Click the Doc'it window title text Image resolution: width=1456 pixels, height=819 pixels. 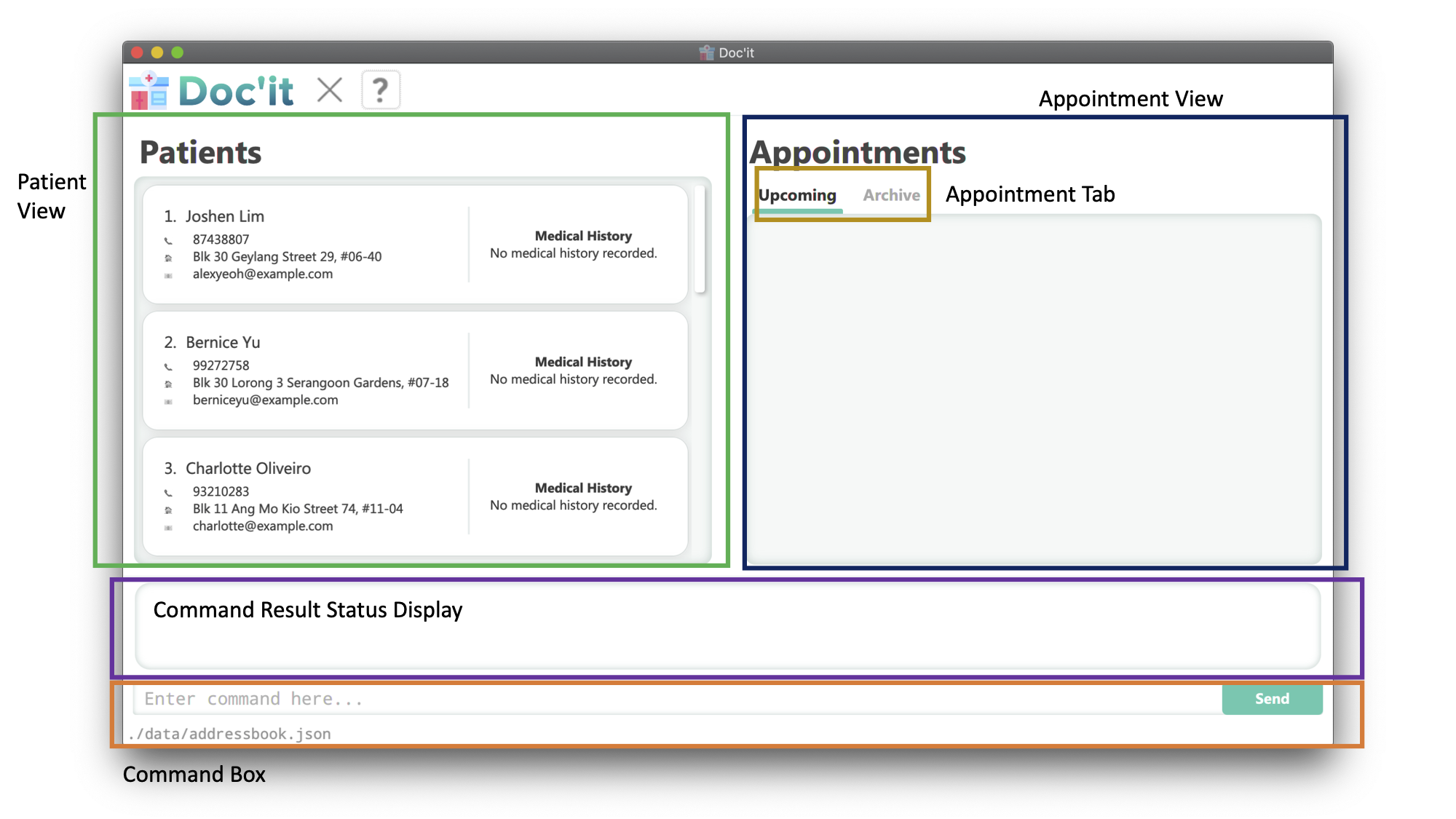click(736, 52)
